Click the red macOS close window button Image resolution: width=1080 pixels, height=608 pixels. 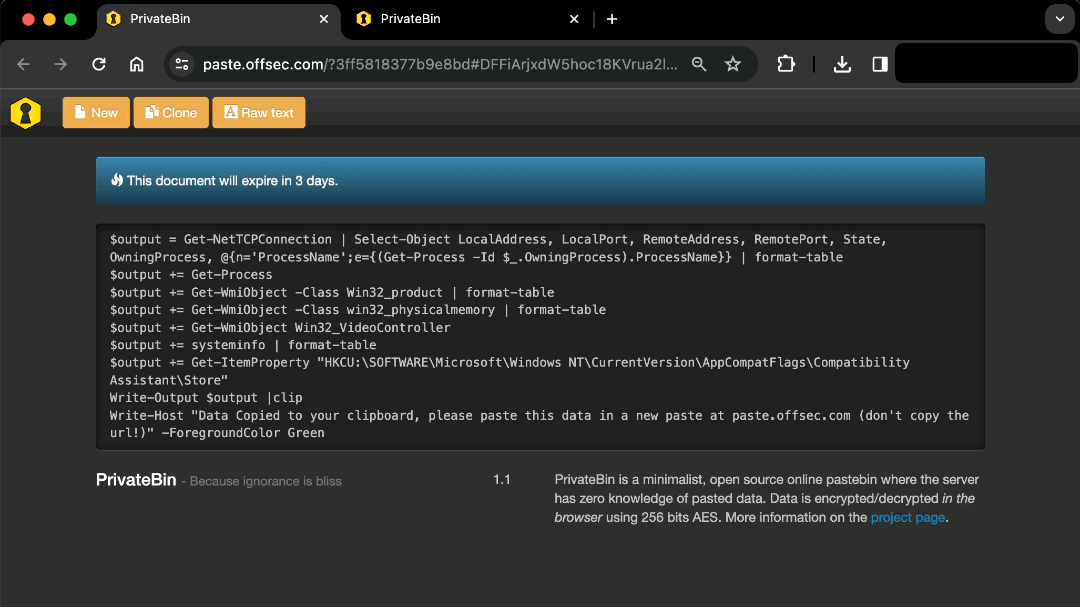[28, 19]
